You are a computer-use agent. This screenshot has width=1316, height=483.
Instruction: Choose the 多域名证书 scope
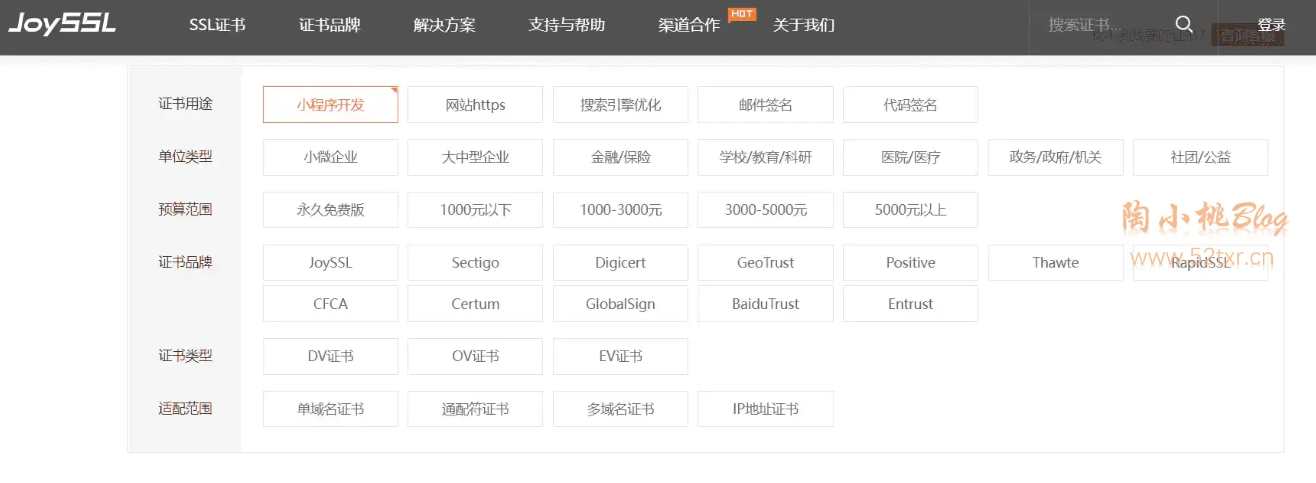pos(620,409)
